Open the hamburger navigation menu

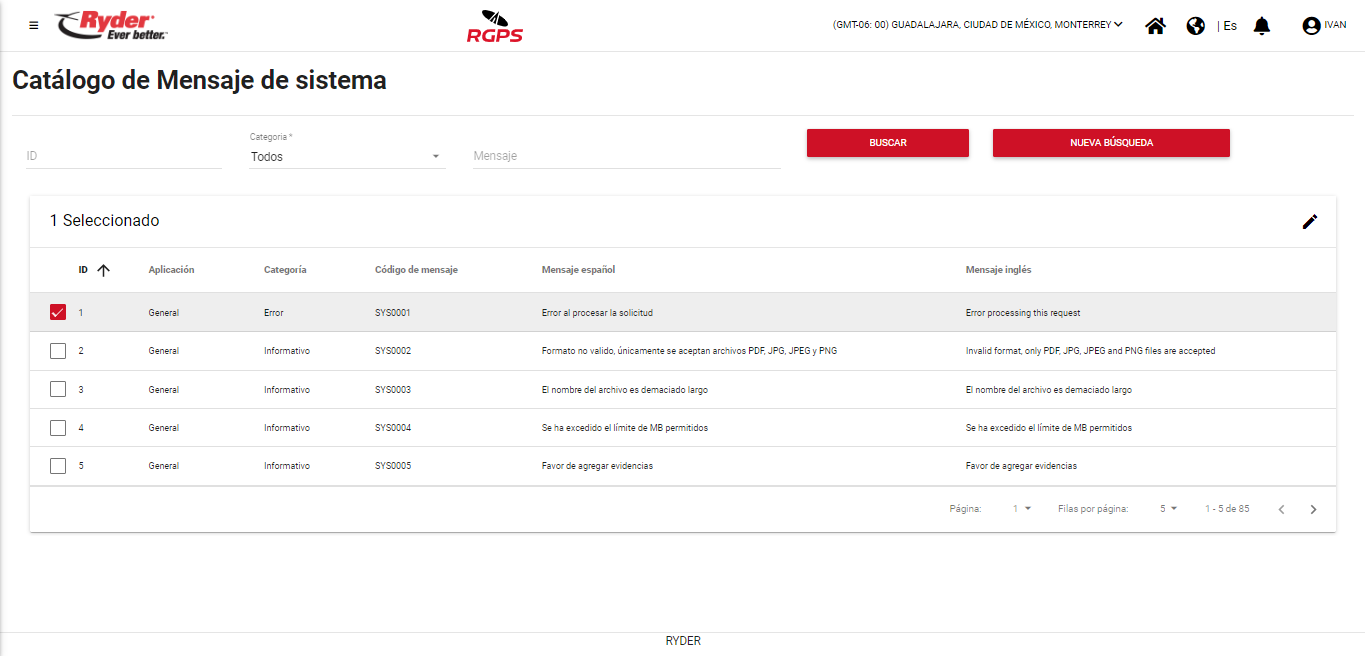coord(34,26)
